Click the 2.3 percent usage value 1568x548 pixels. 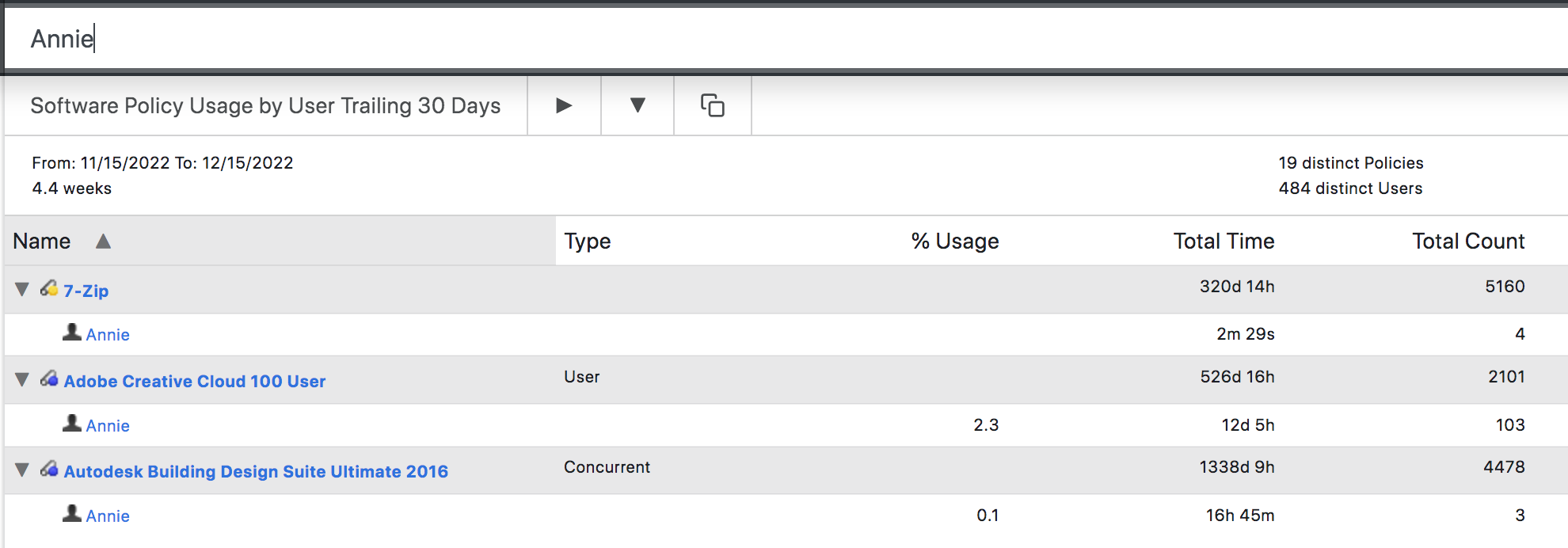click(x=986, y=424)
